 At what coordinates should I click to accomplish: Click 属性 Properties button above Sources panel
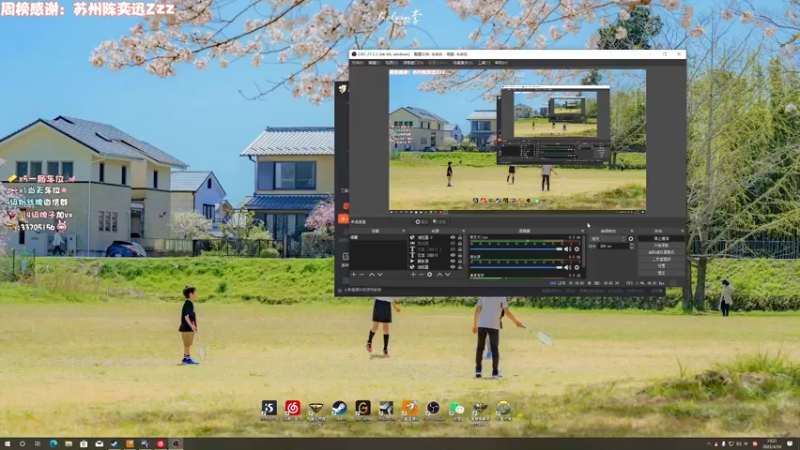coord(422,221)
